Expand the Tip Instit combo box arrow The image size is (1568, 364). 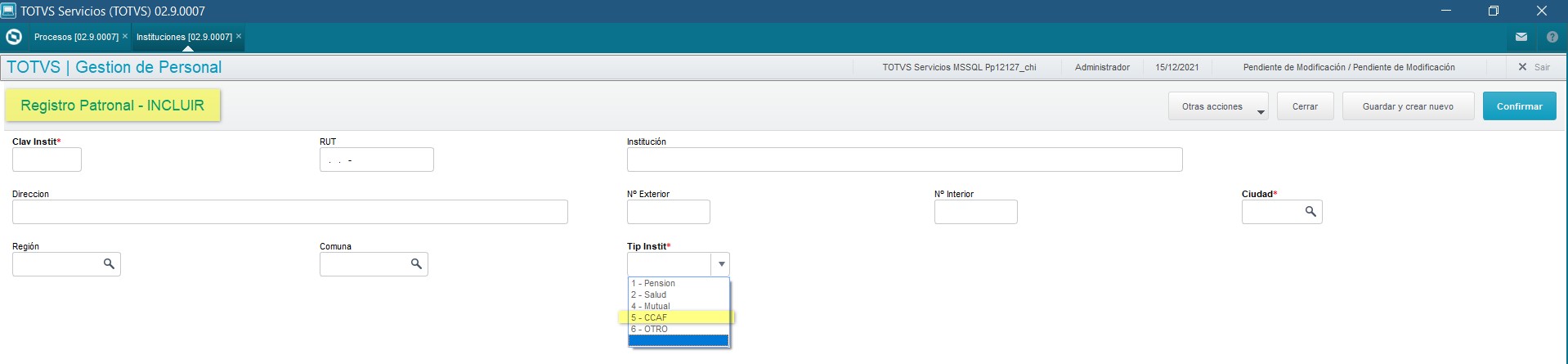coord(721,264)
